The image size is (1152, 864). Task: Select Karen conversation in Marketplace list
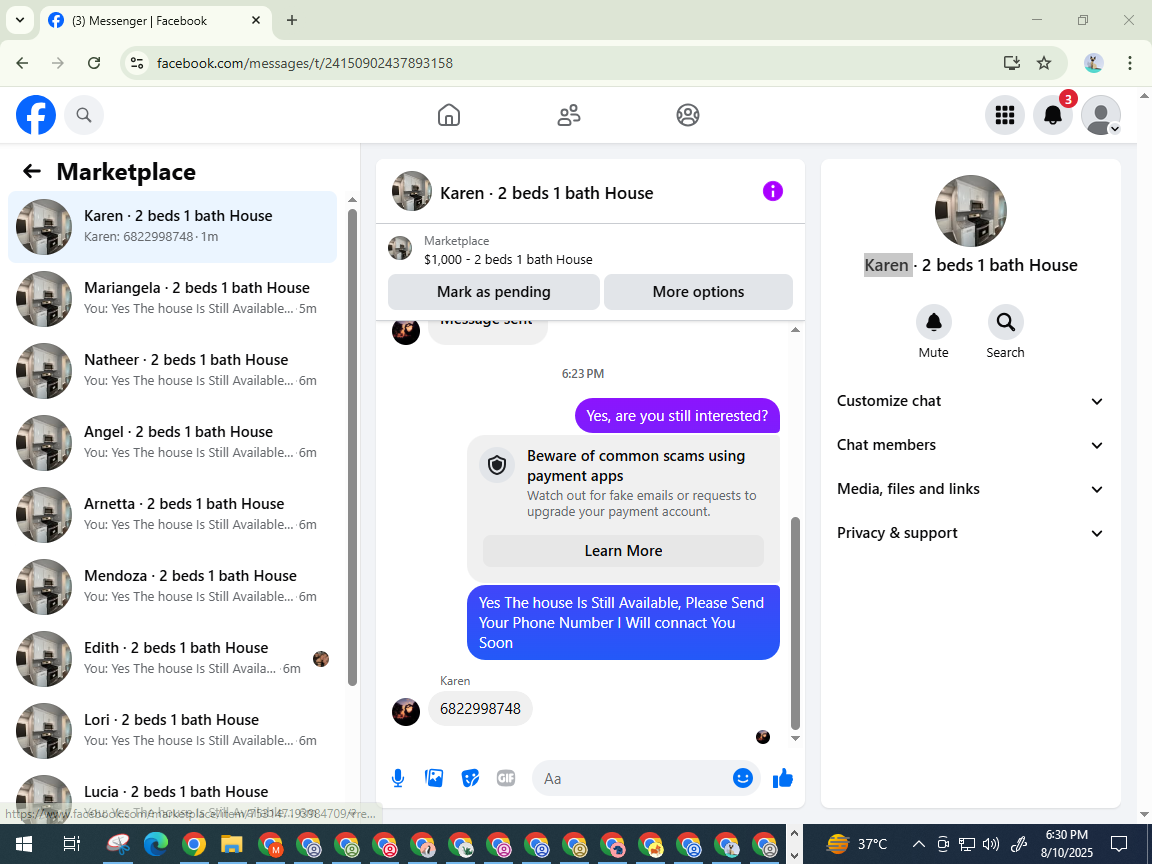pyautogui.click(x=173, y=227)
